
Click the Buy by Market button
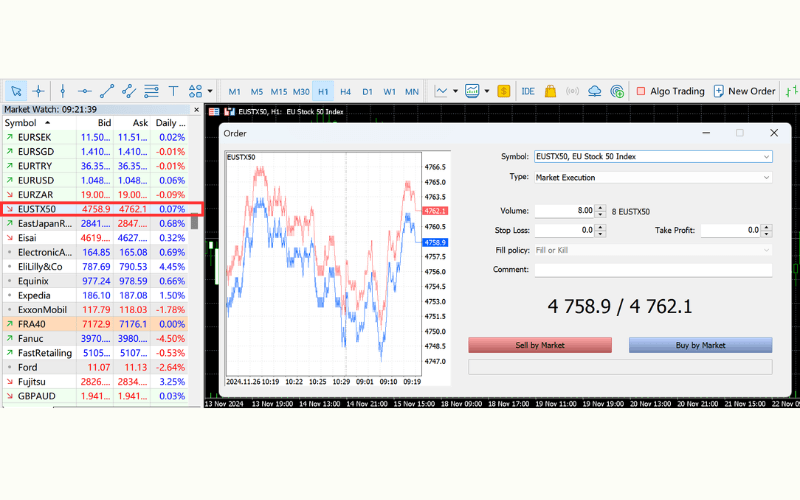pos(700,345)
